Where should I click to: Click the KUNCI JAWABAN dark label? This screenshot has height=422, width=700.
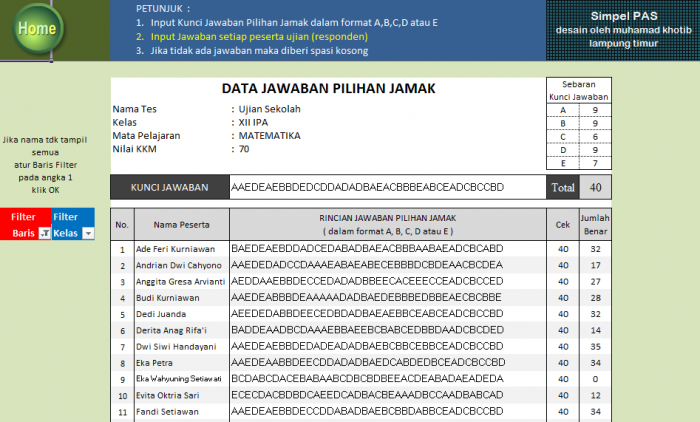(170, 188)
